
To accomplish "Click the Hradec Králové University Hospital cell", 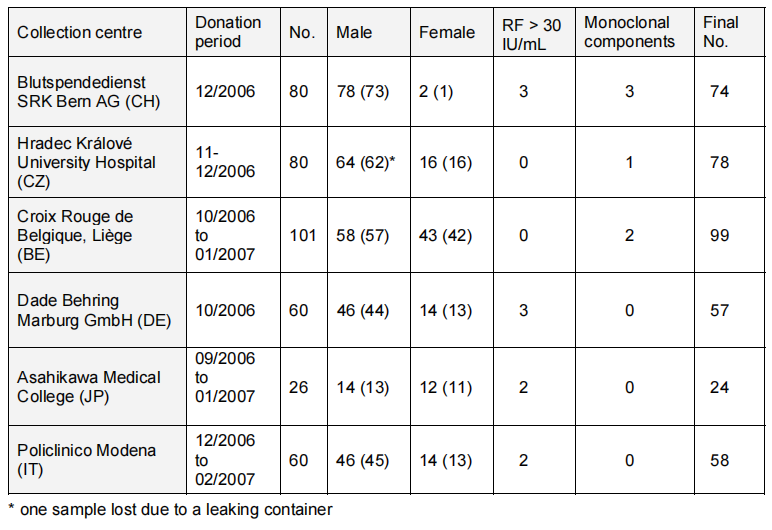I will [88, 162].
